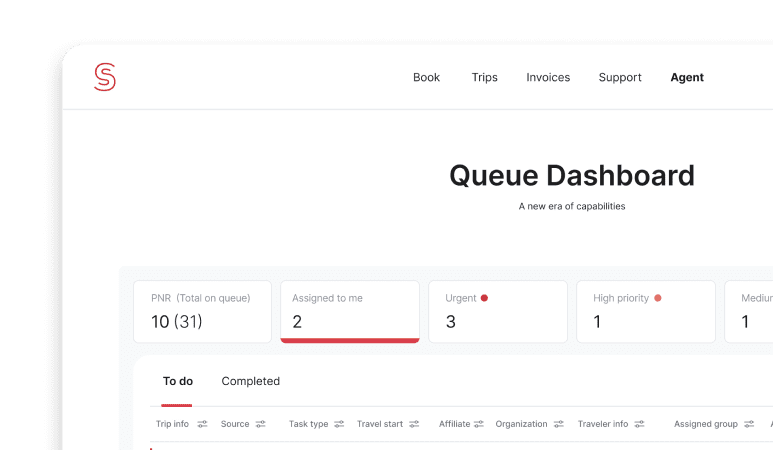Select the Agent navigation item

[x=687, y=77]
